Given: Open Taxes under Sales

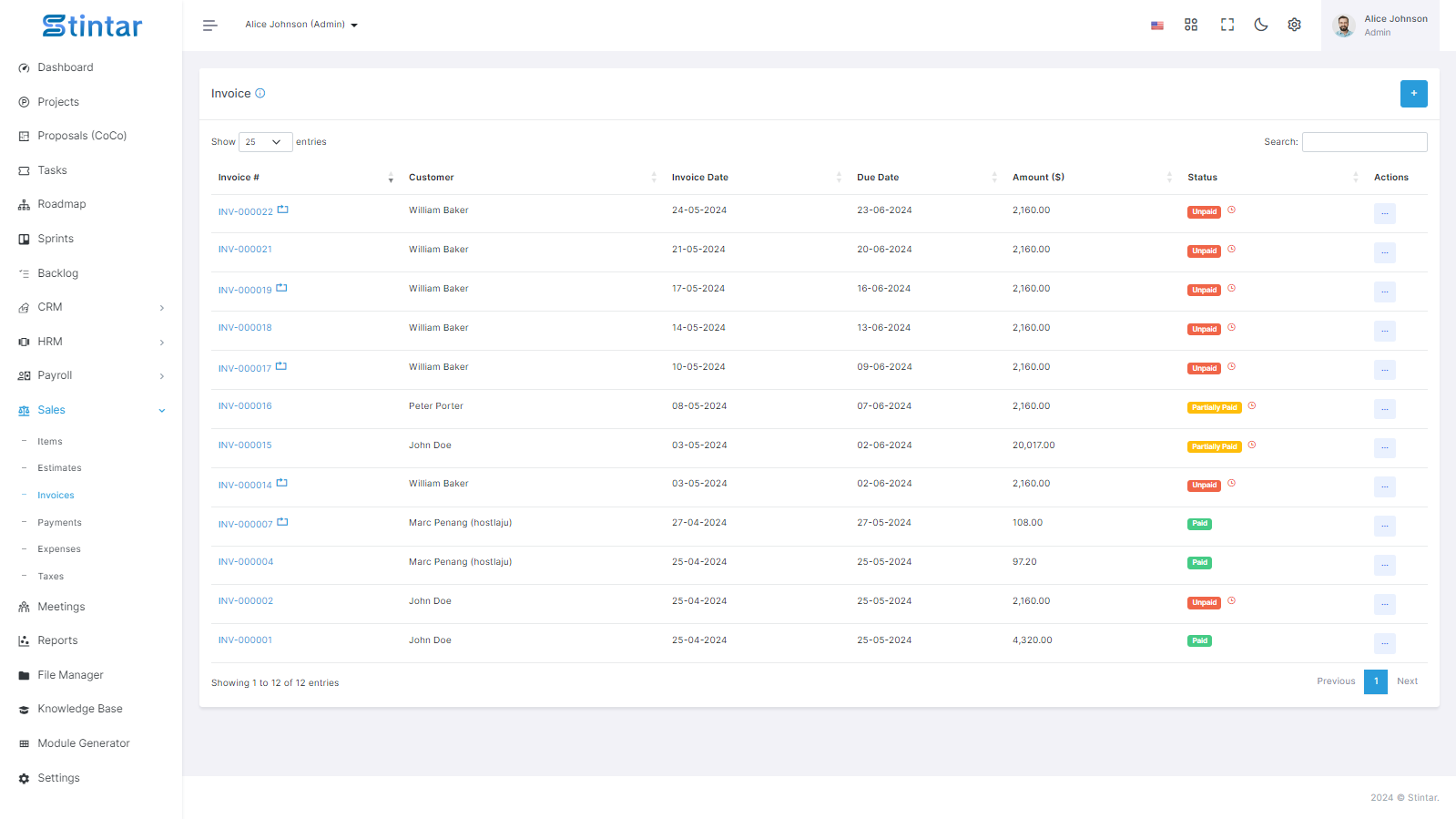Looking at the screenshot, I should (51, 577).
